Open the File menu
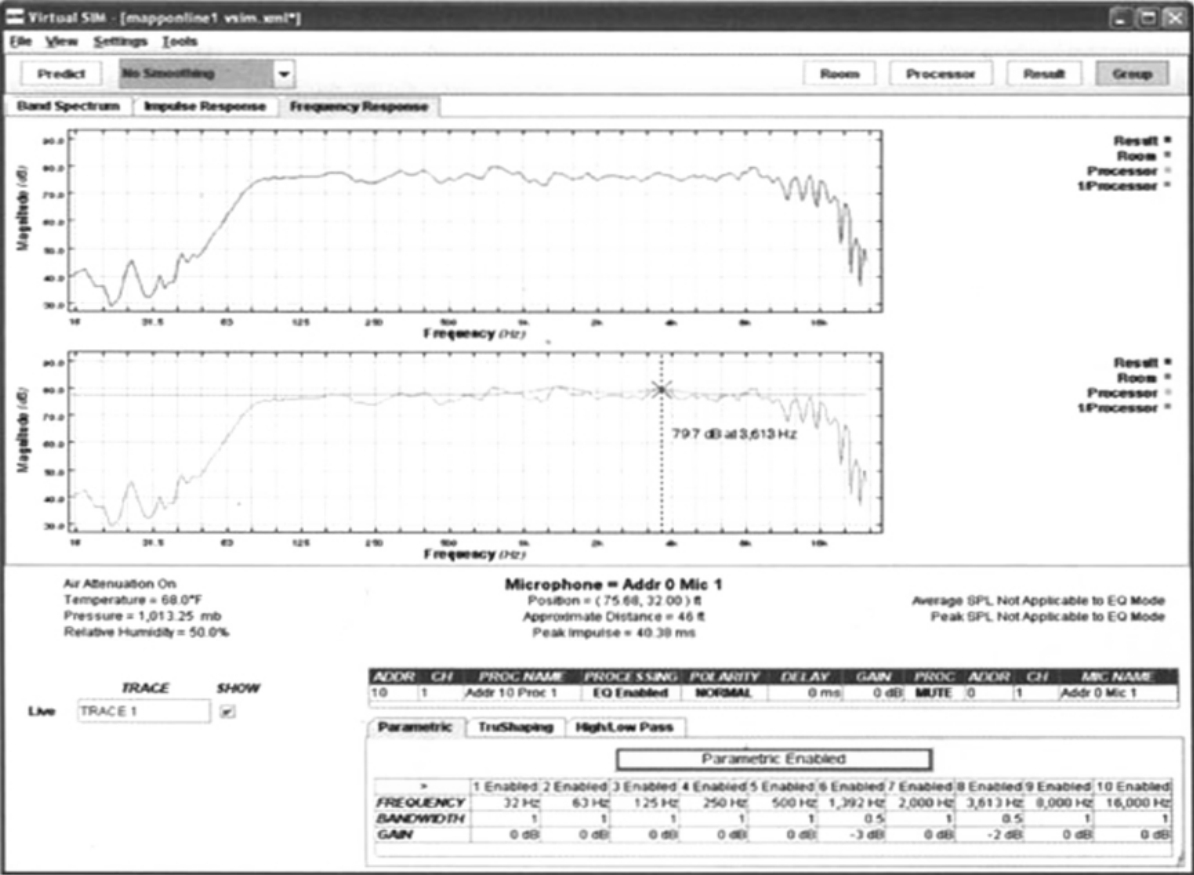Viewport: 1194px width, 875px height. pyautogui.click(x=21, y=42)
